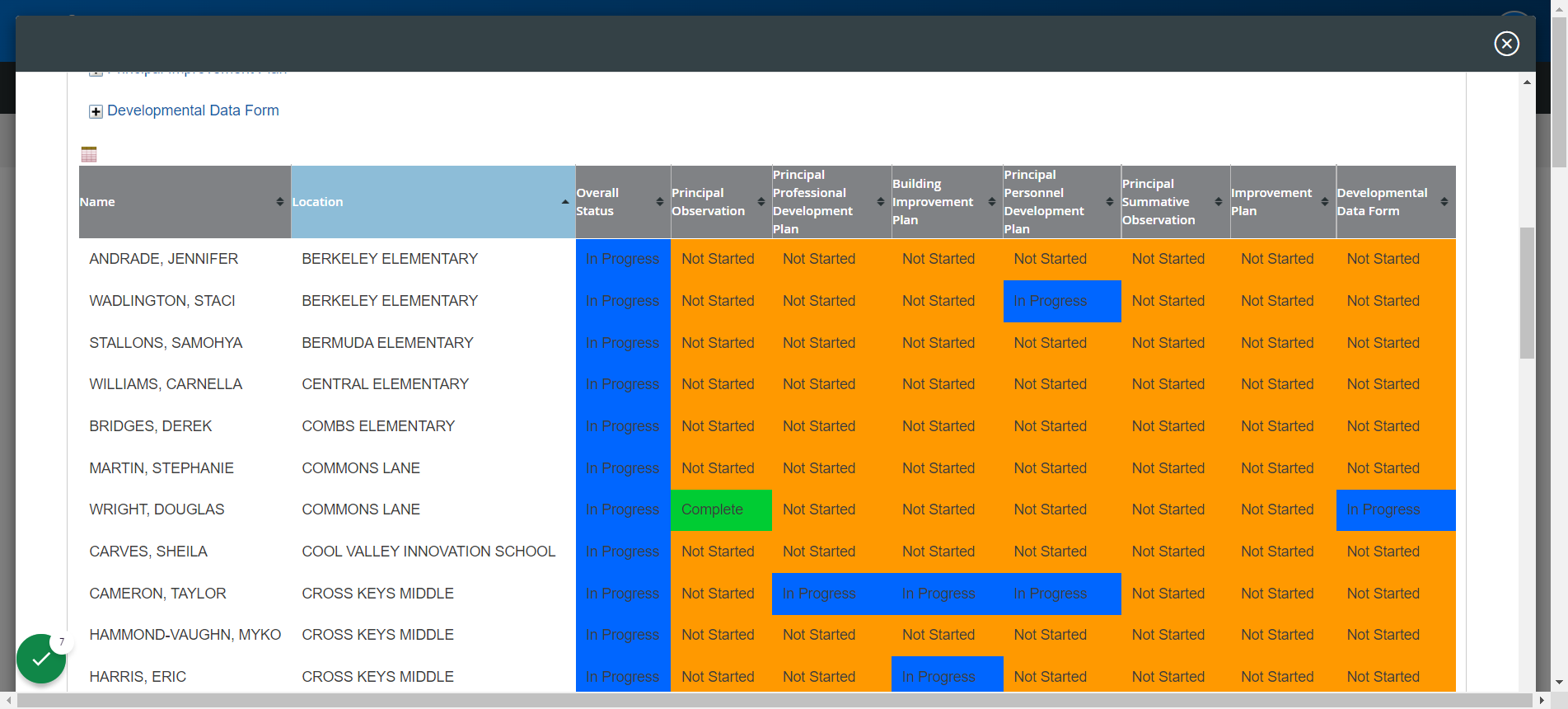Click the green checkmark badge icon
Screen dimensions: 1568x709
41,659
